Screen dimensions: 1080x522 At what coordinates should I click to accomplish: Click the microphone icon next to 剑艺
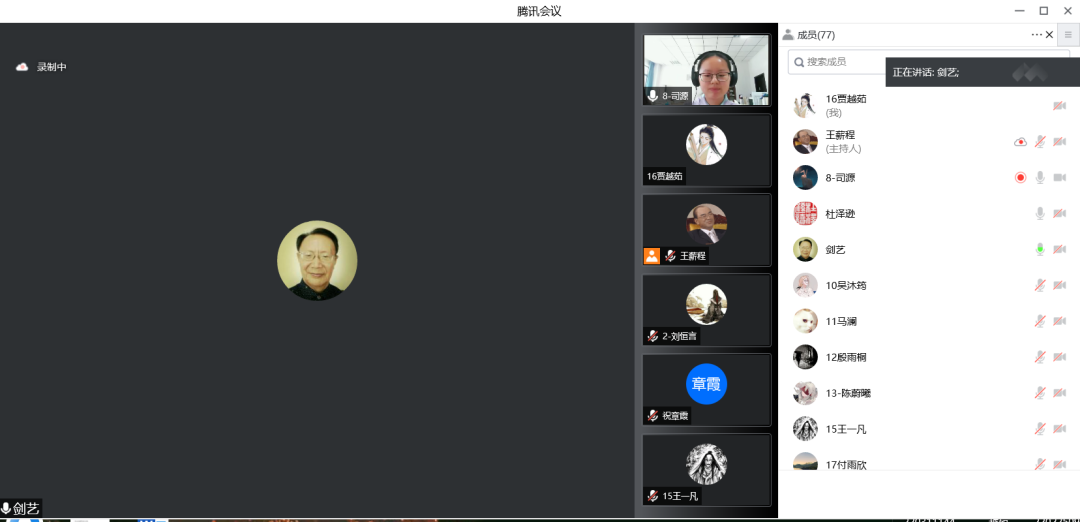click(x=1040, y=249)
